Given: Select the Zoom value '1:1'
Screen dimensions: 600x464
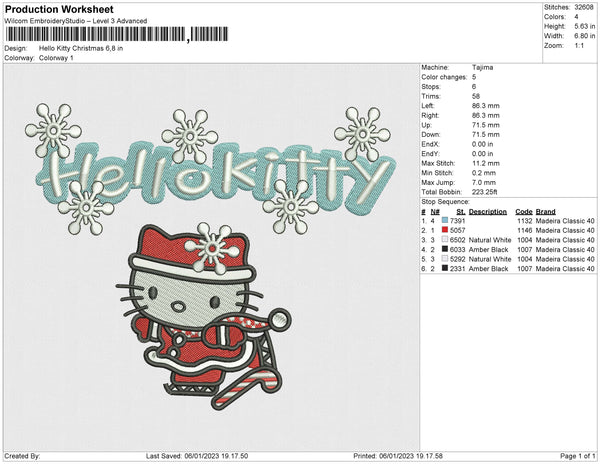Looking at the screenshot, I should (579, 46).
